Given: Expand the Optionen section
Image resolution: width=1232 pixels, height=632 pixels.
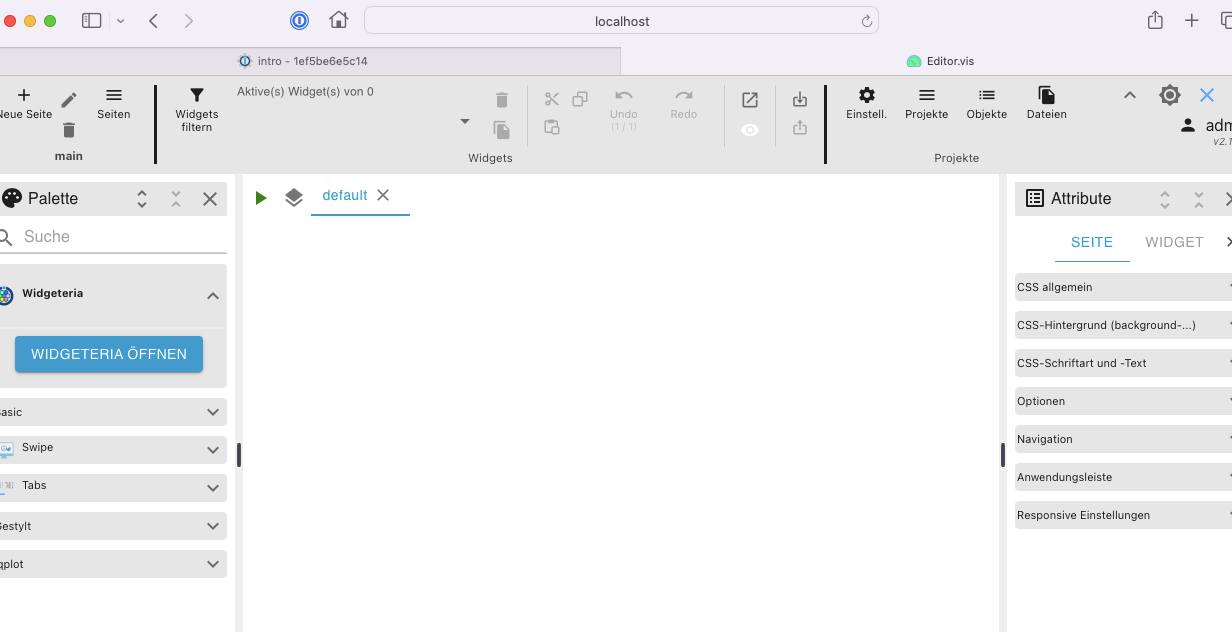Looking at the screenshot, I should tap(1123, 401).
